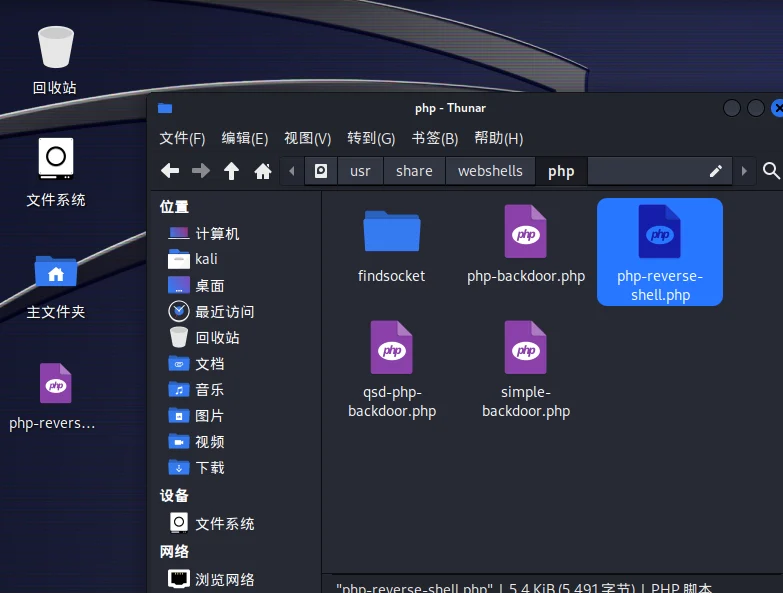The image size is (783, 593).
Task: Open the 视图(V) menu
Action: point(308,138)
